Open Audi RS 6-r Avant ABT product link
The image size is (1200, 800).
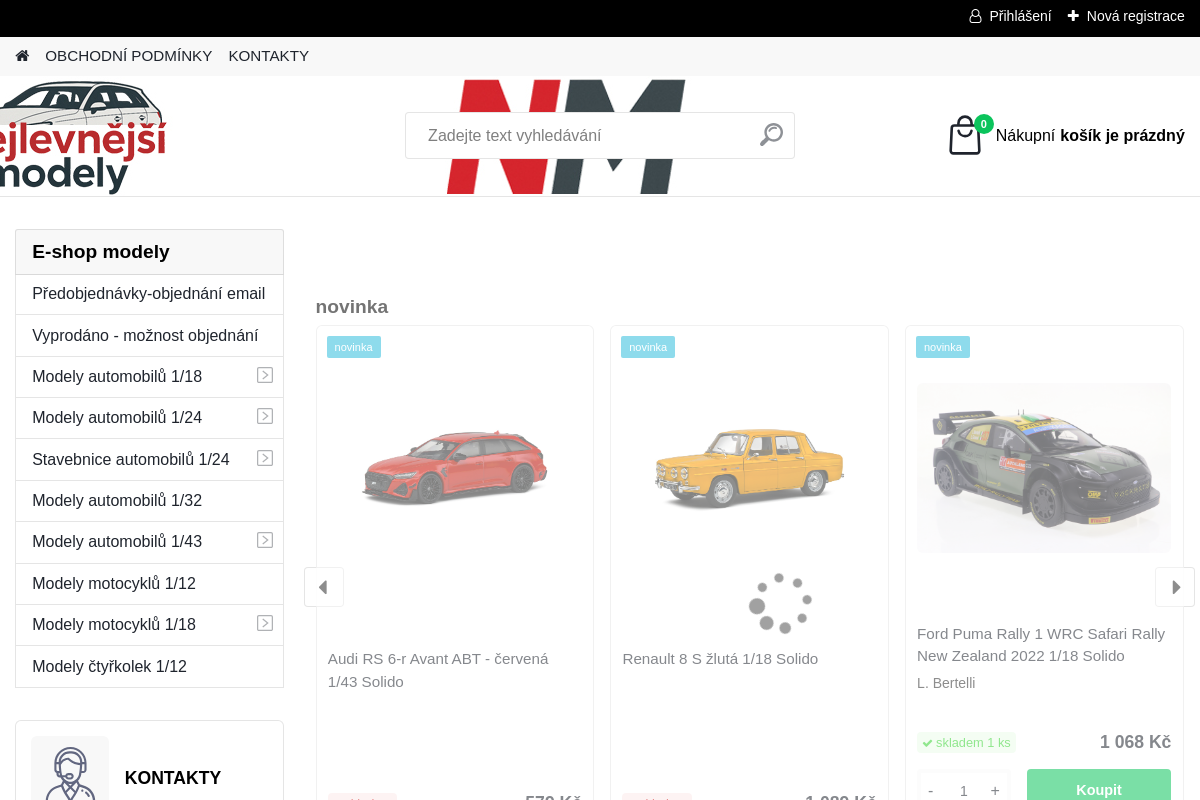pyautogui.click(x=438, y=670)
